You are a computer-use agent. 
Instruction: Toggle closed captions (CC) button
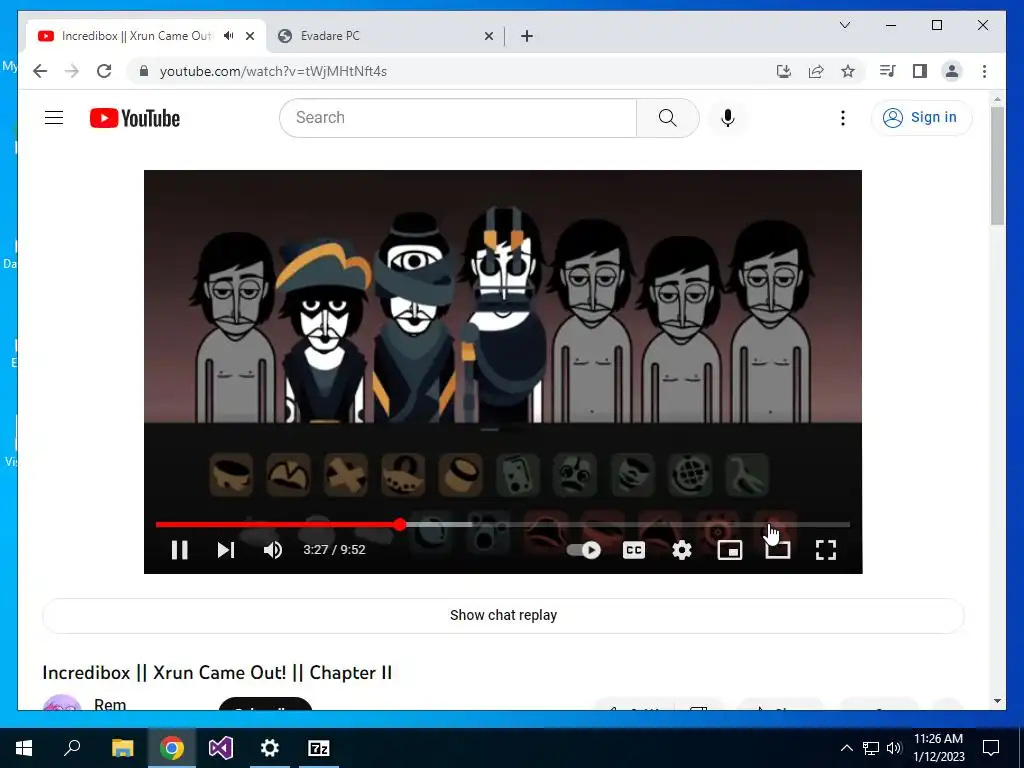pyautogui.click(x=633, y=550)
